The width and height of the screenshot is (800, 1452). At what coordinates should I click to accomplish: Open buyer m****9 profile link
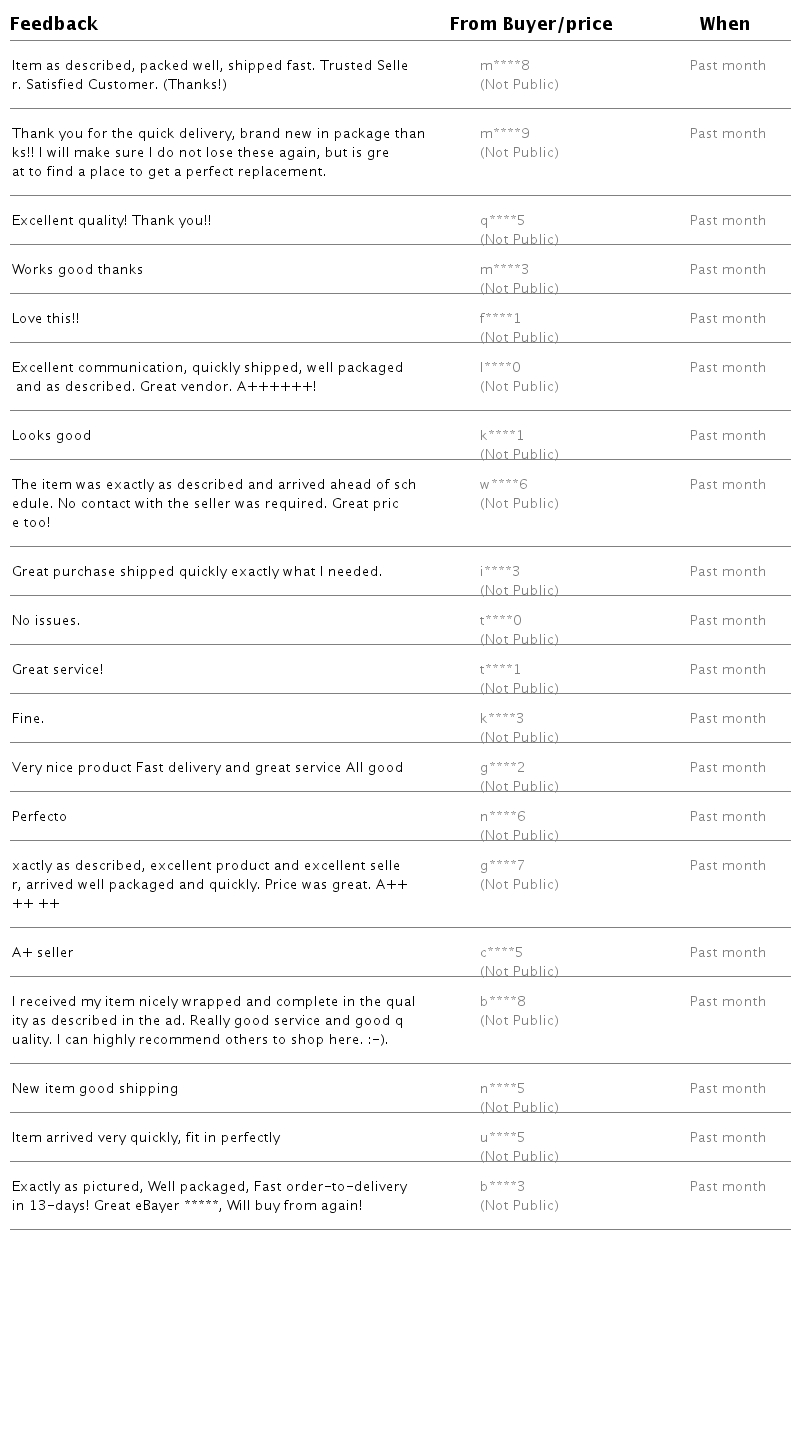coord(505,134)
